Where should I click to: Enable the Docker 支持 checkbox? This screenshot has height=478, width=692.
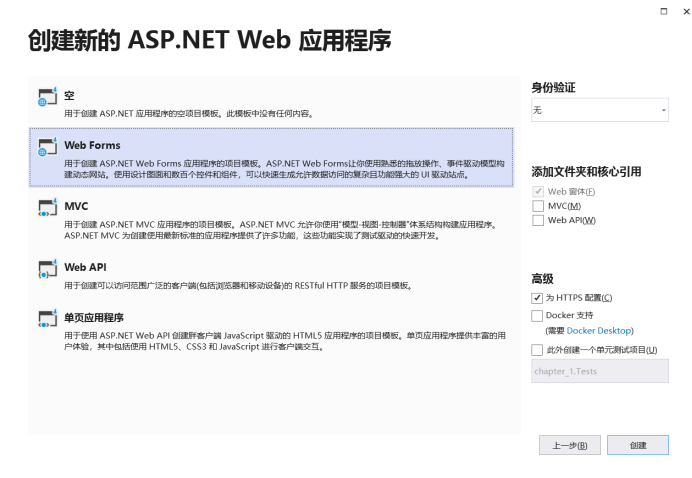537,316
